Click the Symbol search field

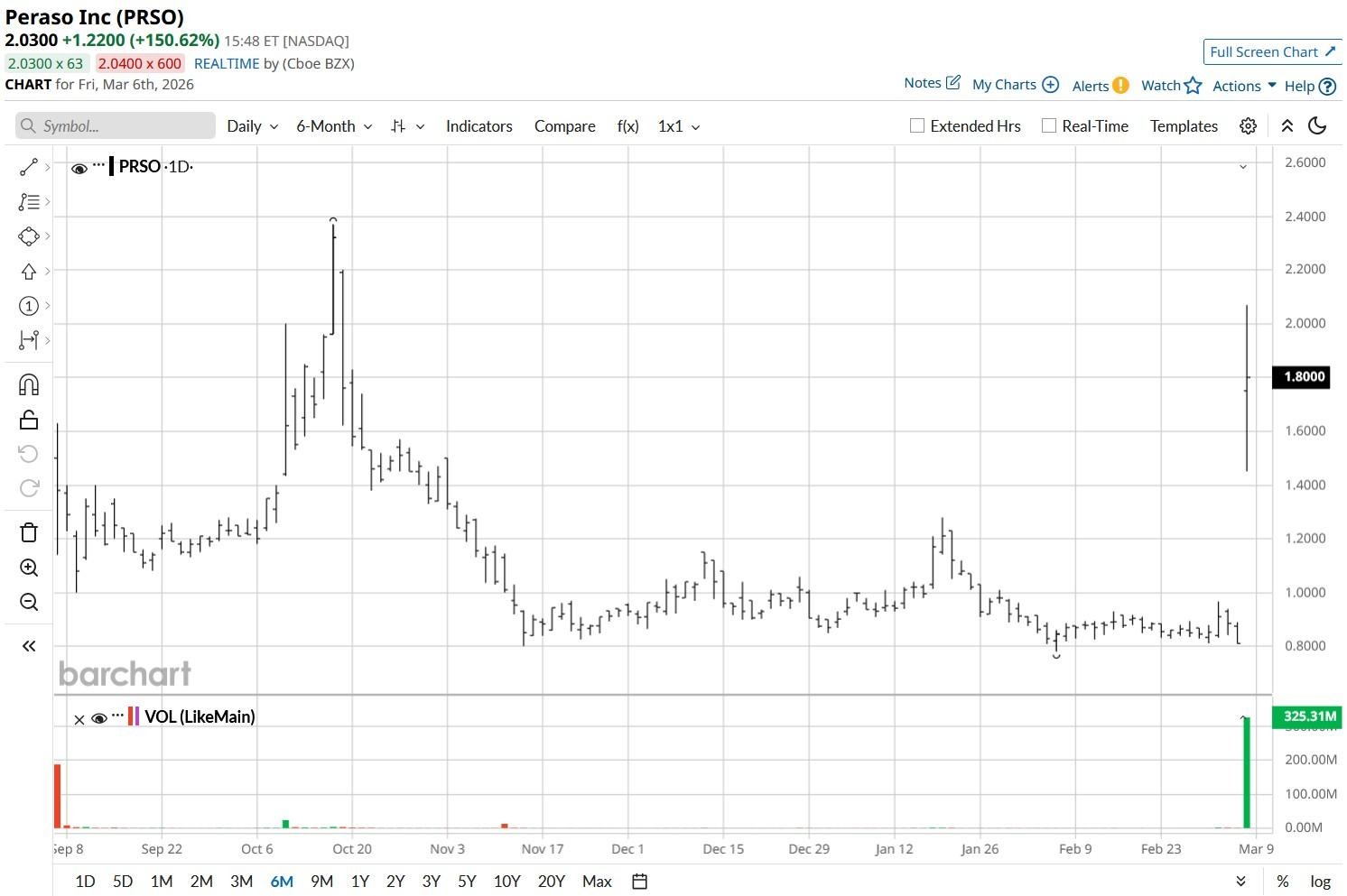pyautogui.click(x=116, y=126)
